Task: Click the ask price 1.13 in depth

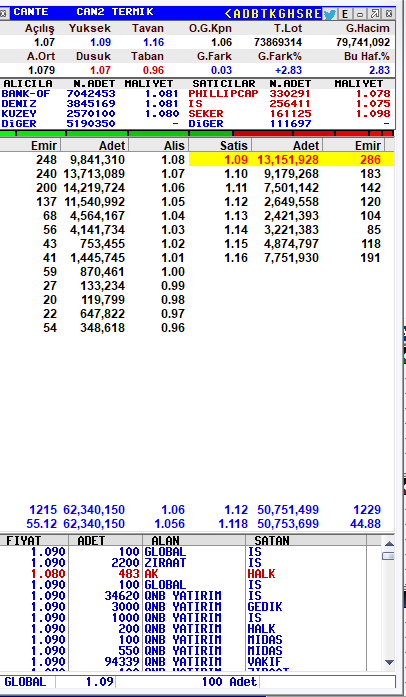Action: pyautogui.click(x=236, y=216)
